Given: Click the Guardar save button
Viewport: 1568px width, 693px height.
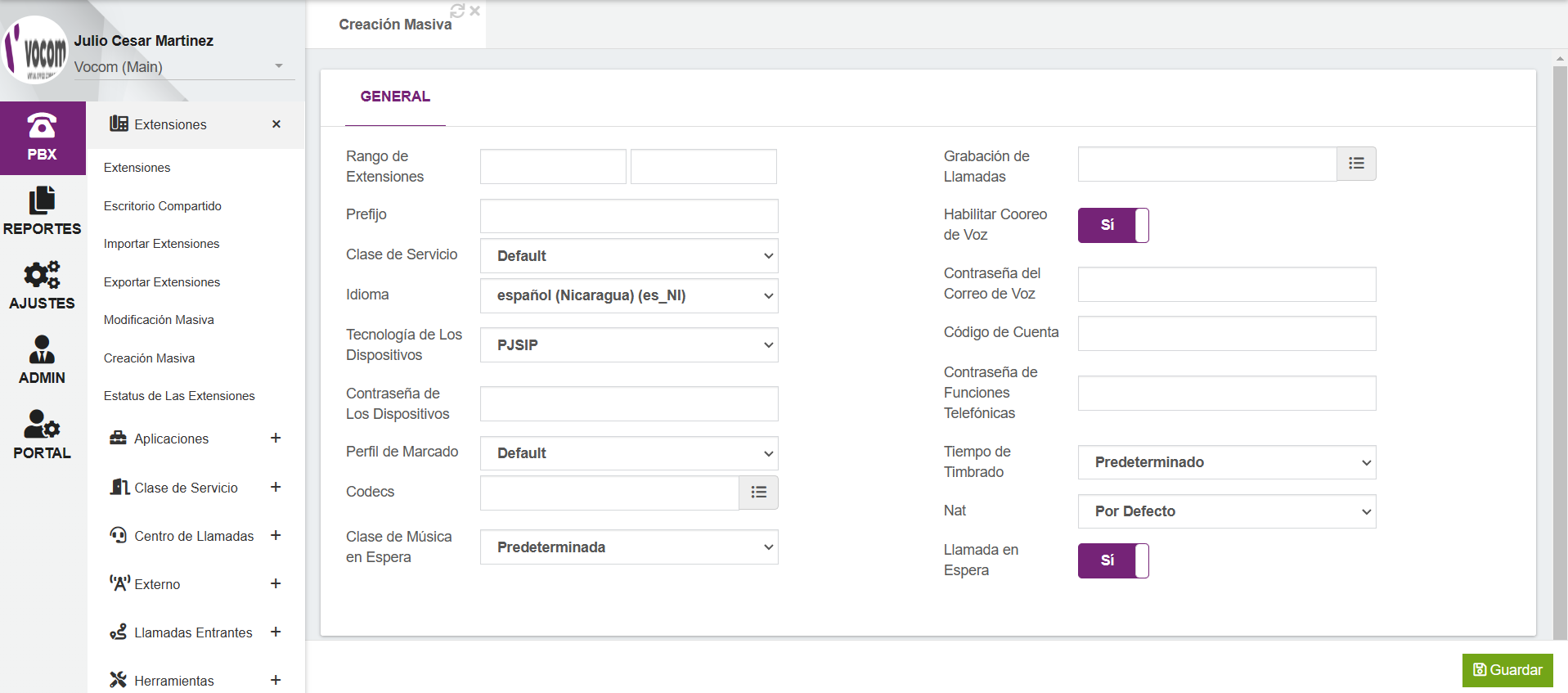Looking at the screenshot, I should [x=1507, y=670].
